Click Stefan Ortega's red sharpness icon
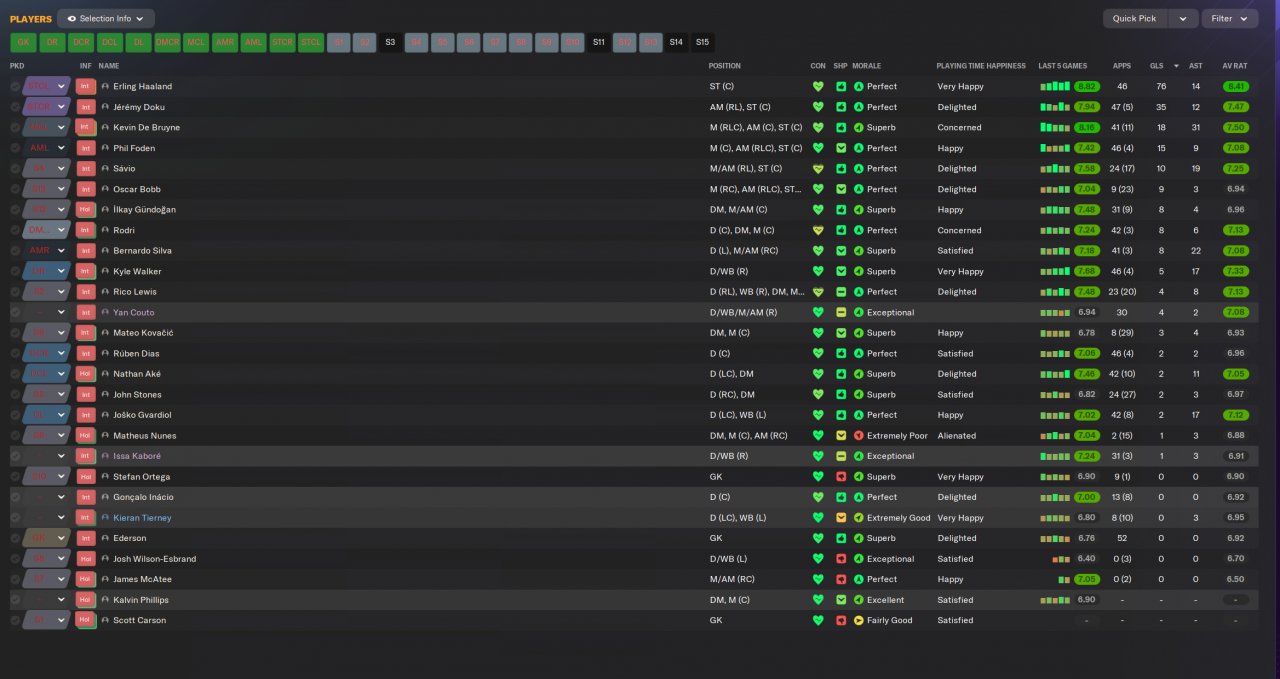 click(841, 477)
